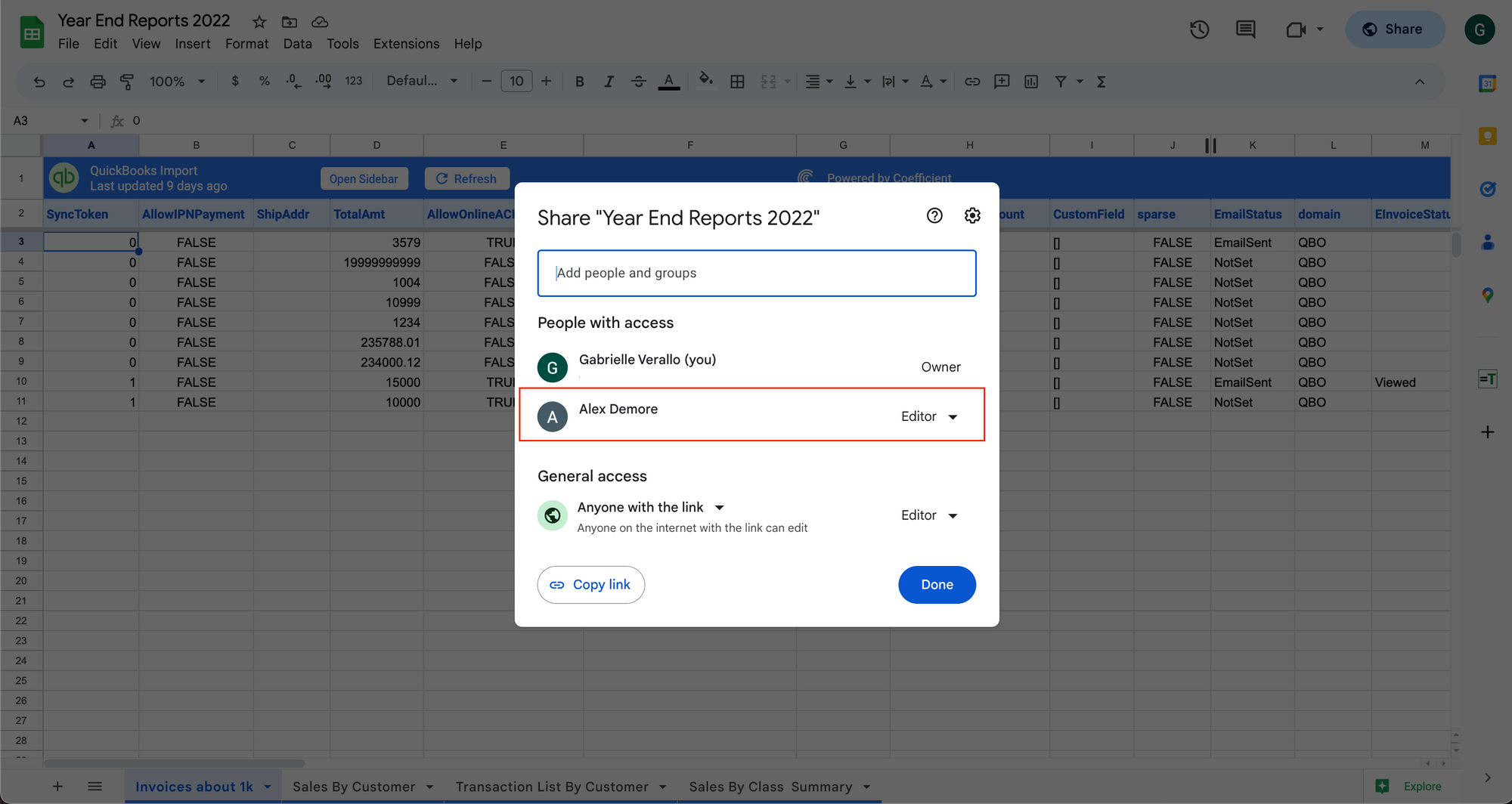Click the Undo icon in toolbar
Viewport: 1512px width, 804px height.
pyautogui.click(x=39, y=82)
